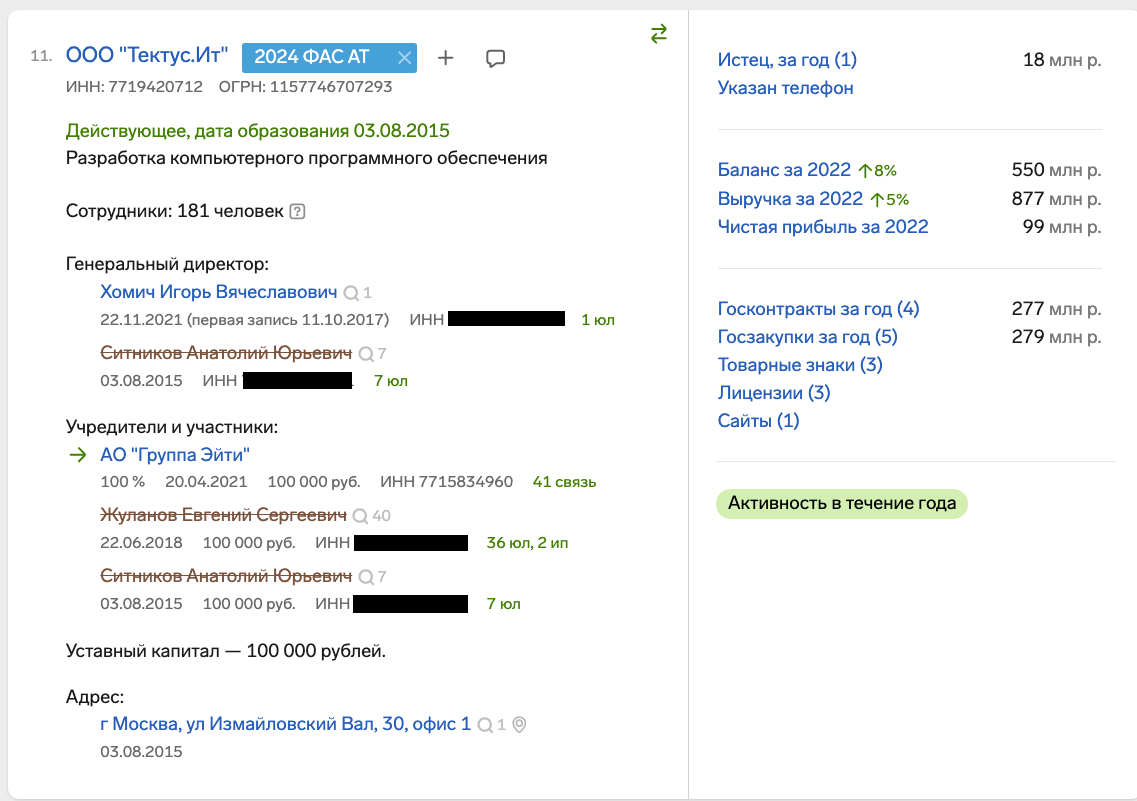Screen dimensions: 1137x801
Task: Open Товарные знаки (3) link
Action: pyautogui.click(x=800, y=365)
